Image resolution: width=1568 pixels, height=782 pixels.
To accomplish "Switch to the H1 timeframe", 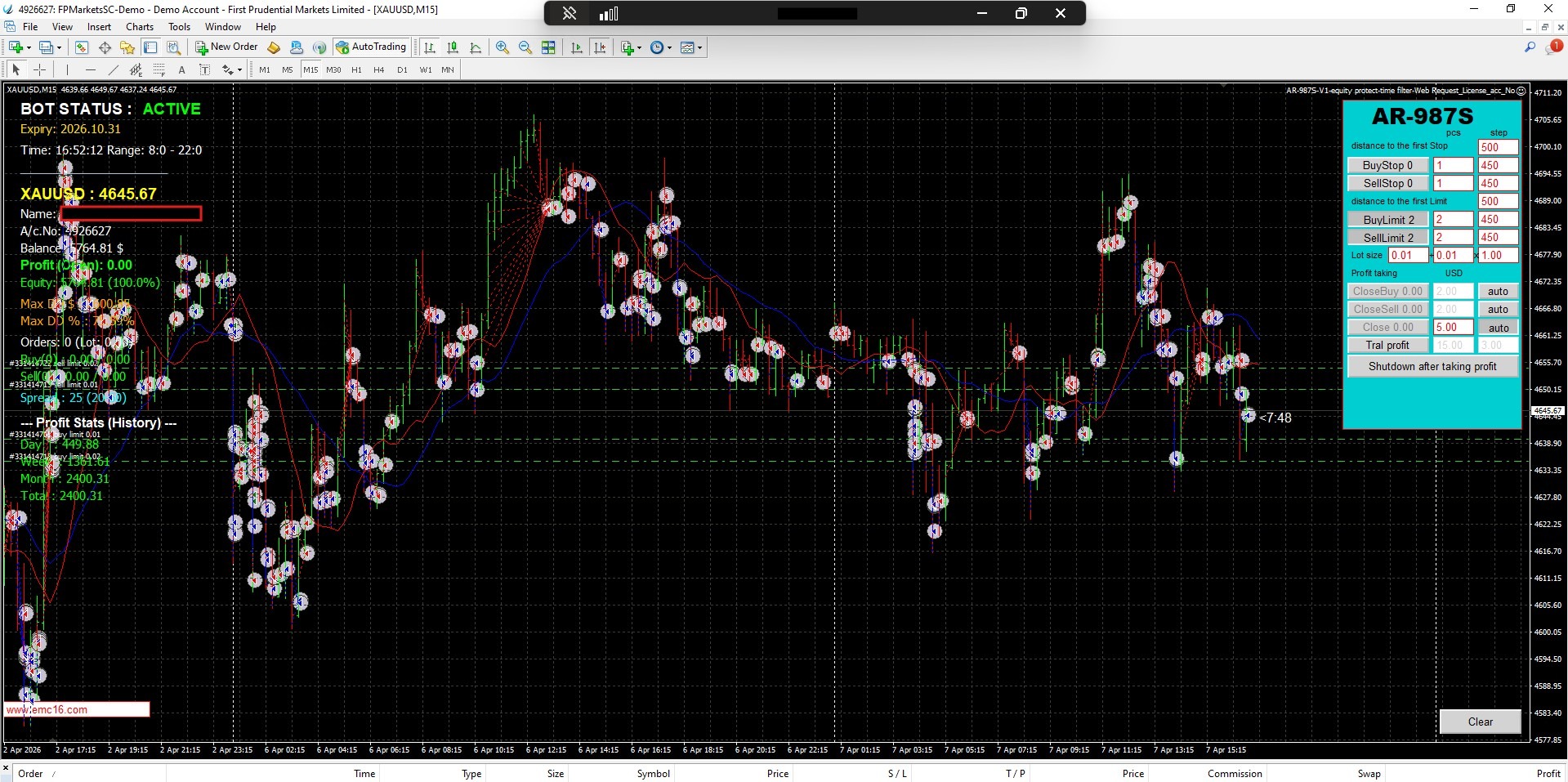I will [356, 69].
